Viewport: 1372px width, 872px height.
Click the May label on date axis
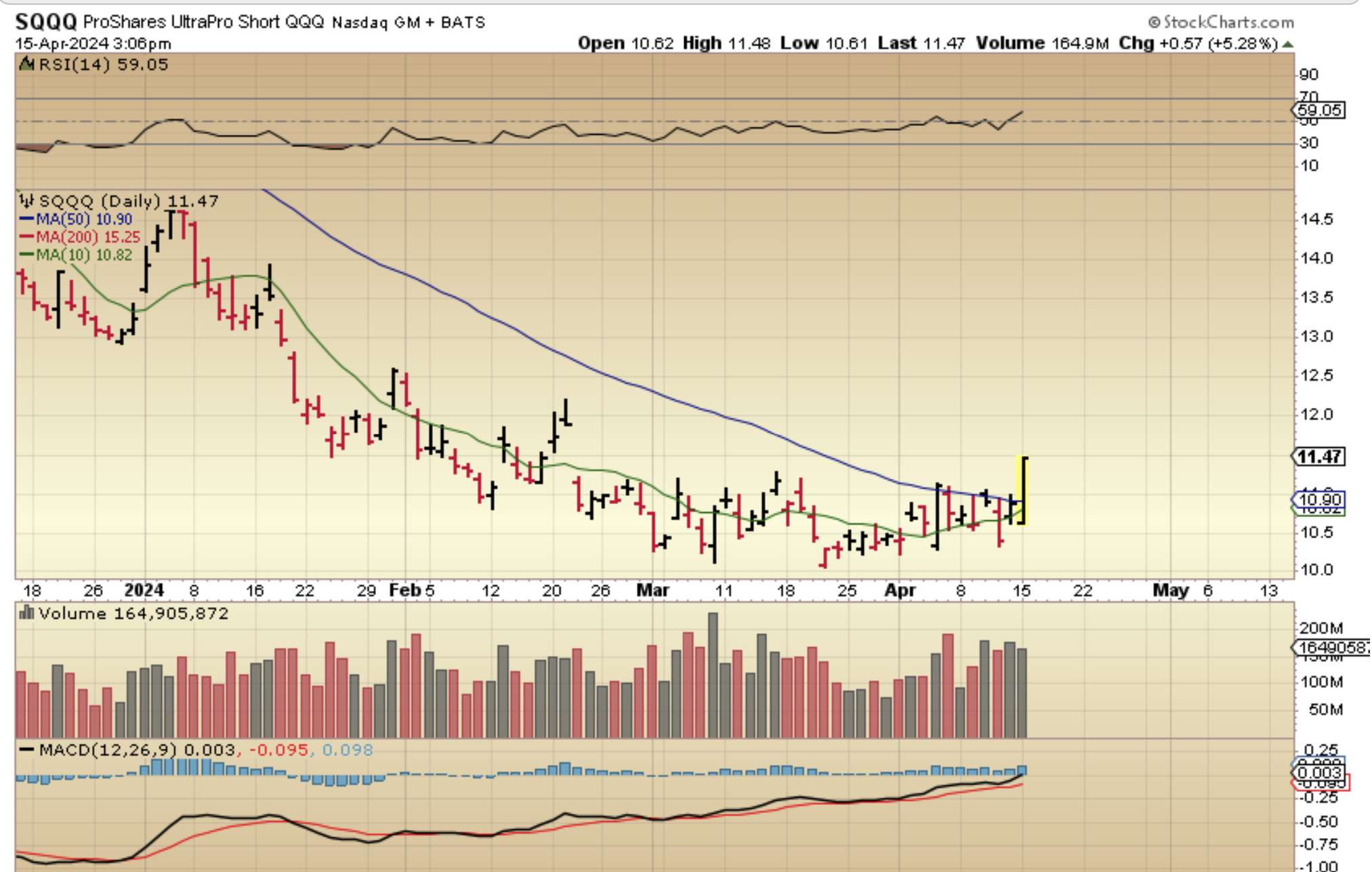[x=1171, y=591]
